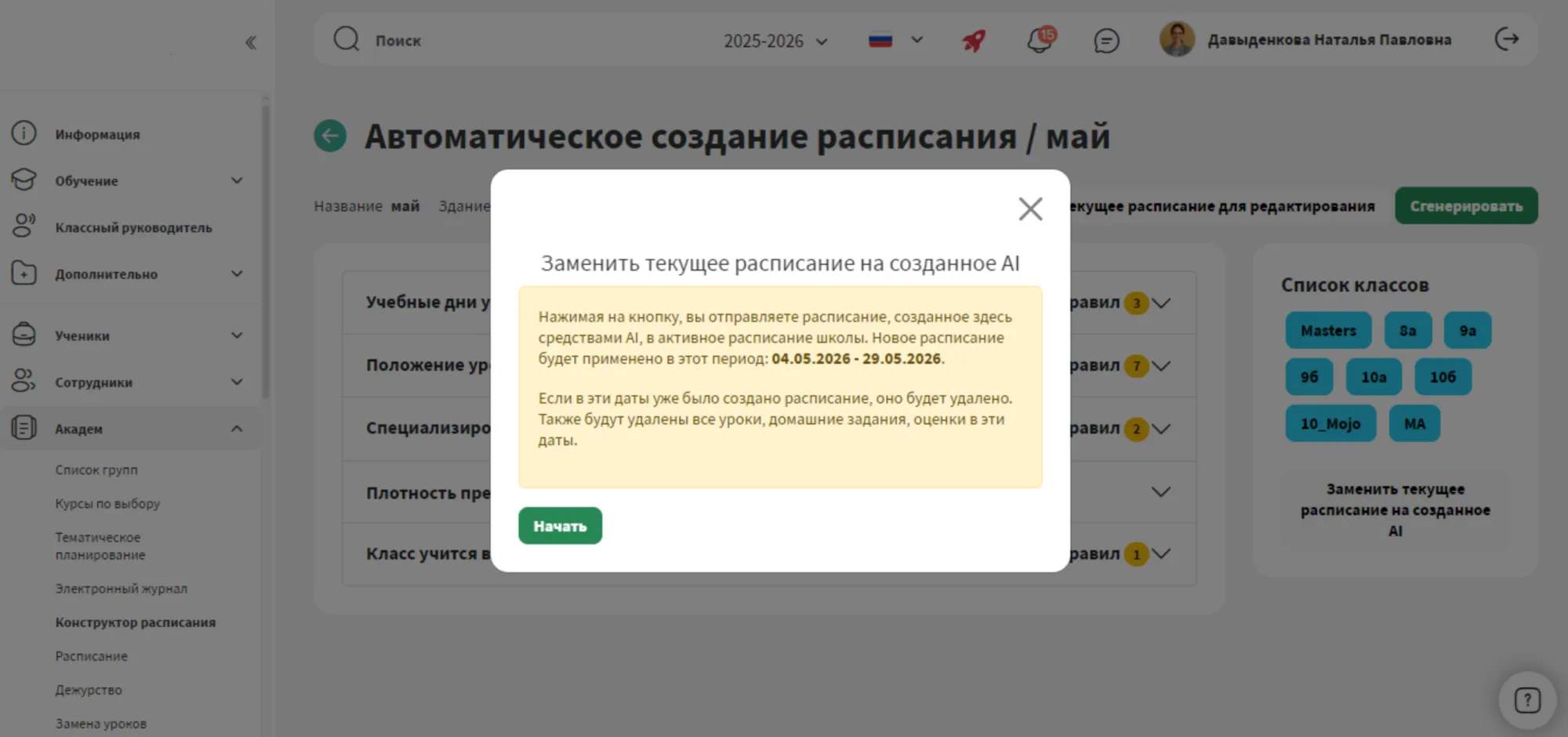Open notifications bell with 15 badge

(x=1041, y=39)
